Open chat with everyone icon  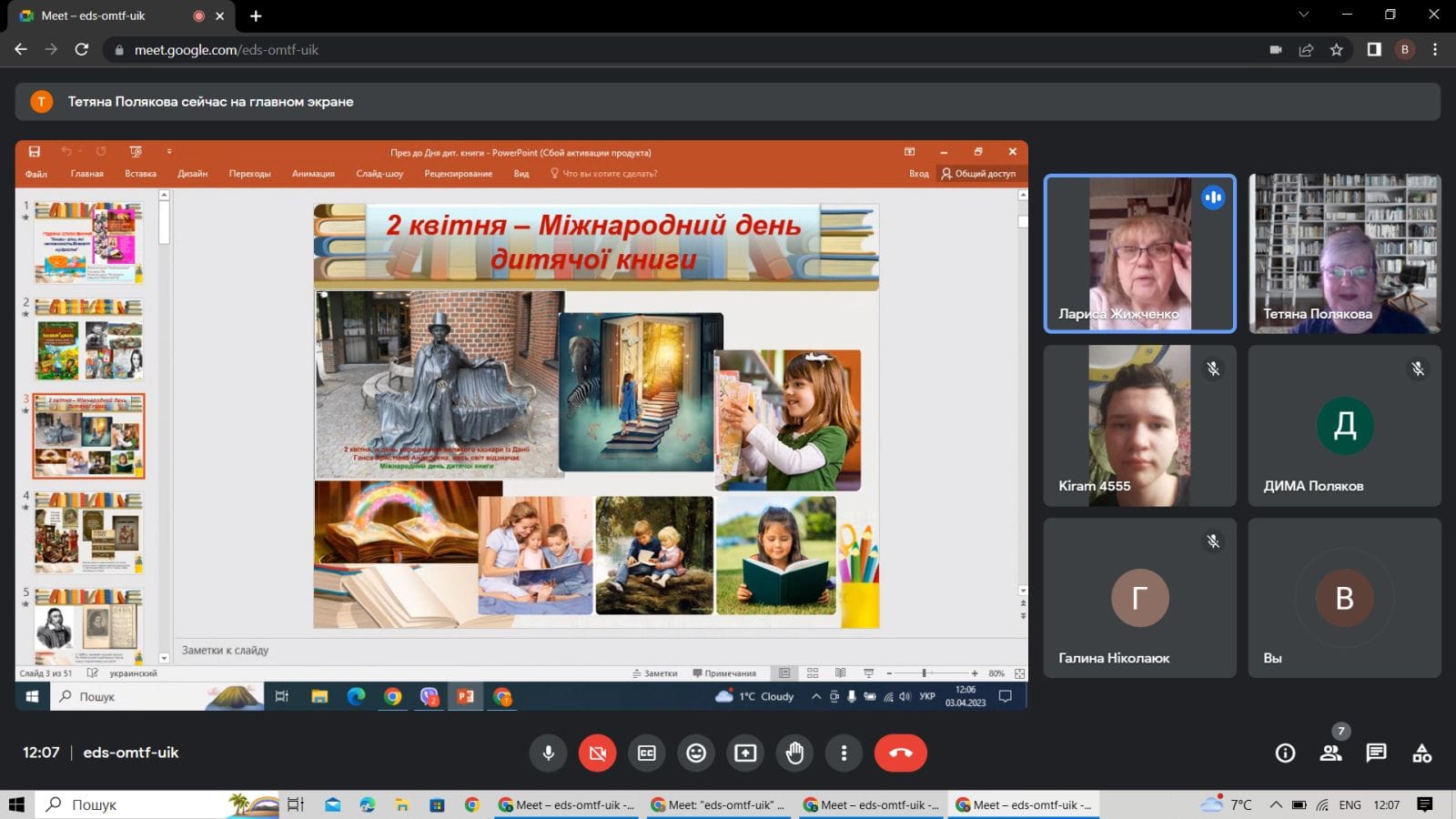[x=1376, y=753]
